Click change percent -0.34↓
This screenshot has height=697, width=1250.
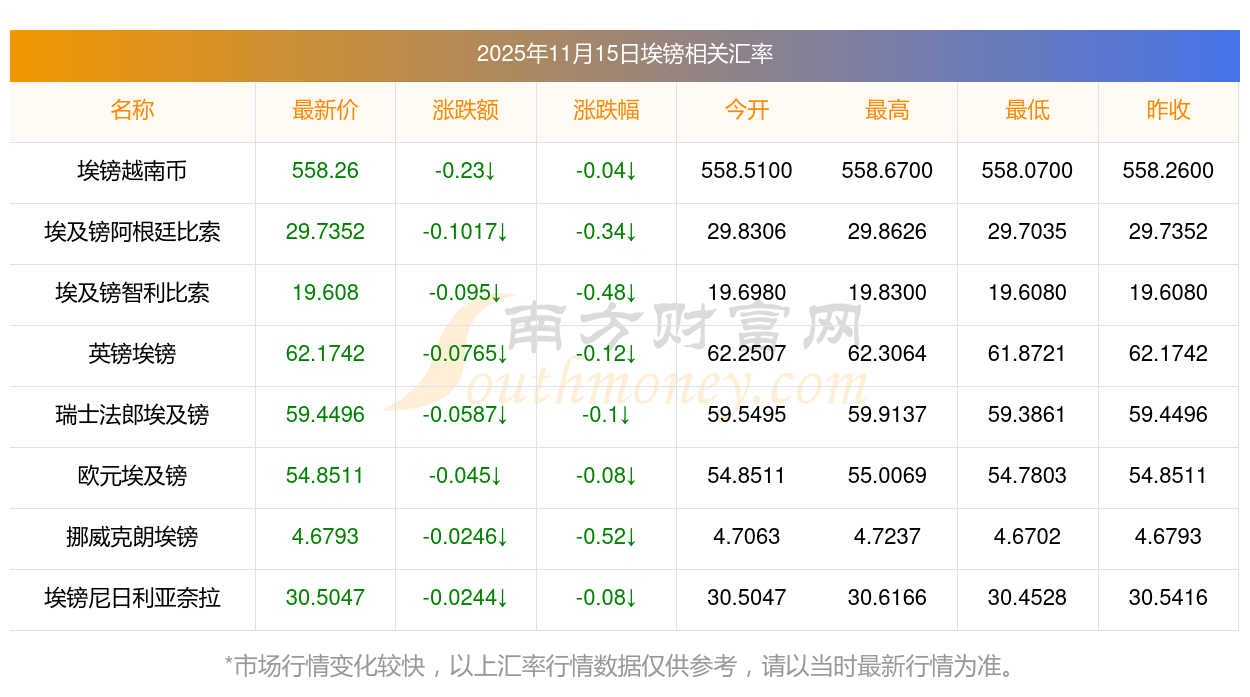pyautogui.click(x=606, y=232)
